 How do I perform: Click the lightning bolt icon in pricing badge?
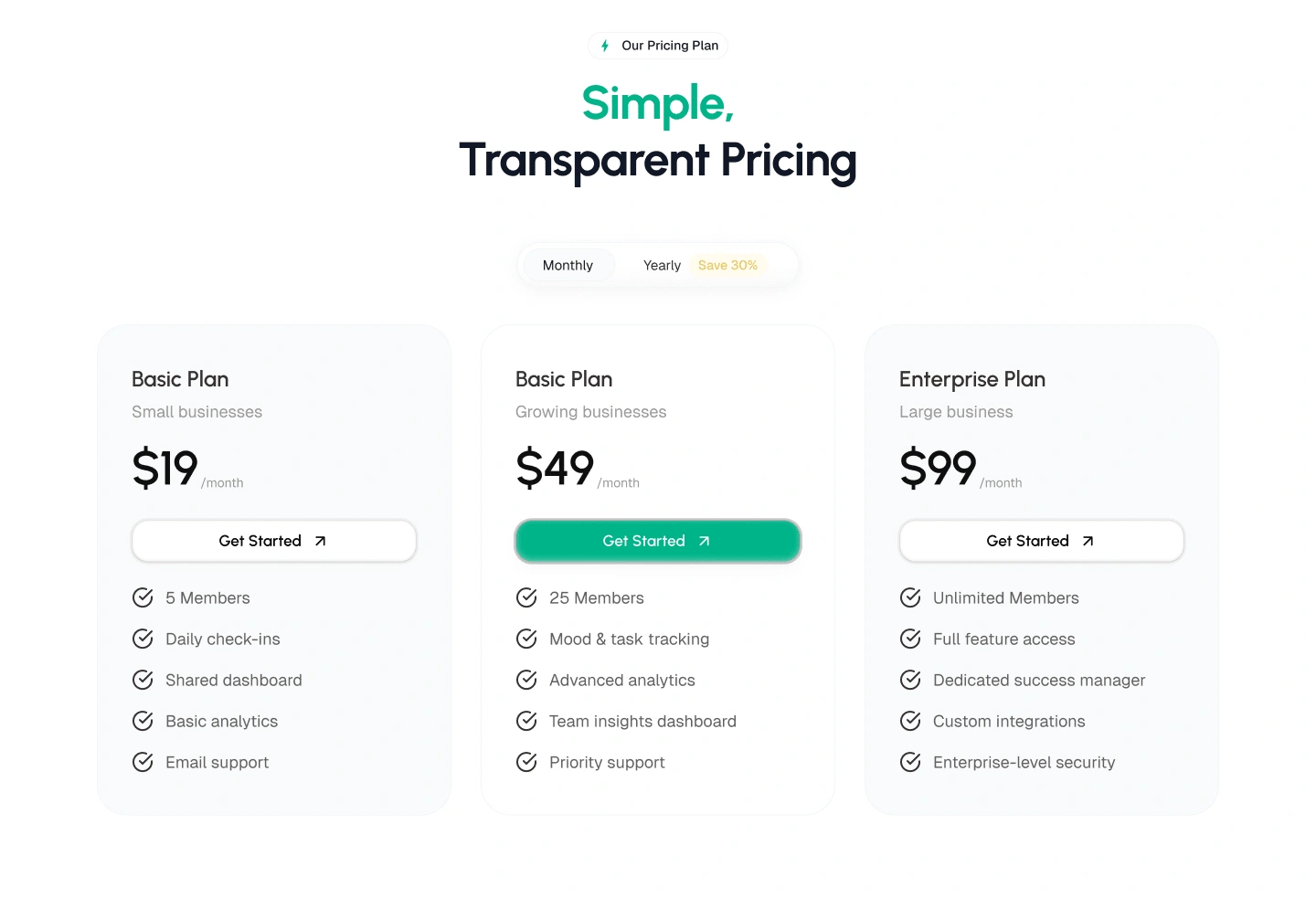[x=605, y=46]
